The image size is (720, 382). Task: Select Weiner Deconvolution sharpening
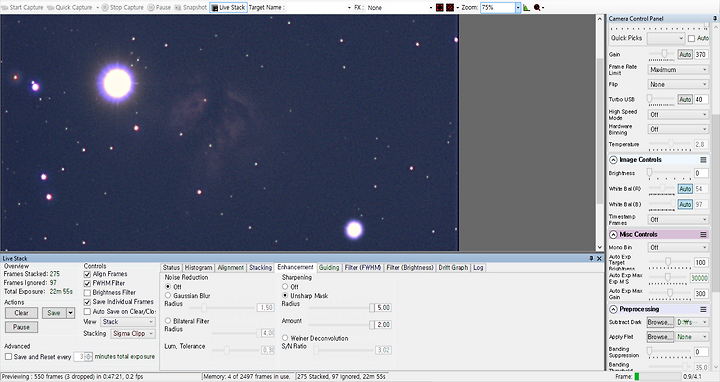[285, 338]
